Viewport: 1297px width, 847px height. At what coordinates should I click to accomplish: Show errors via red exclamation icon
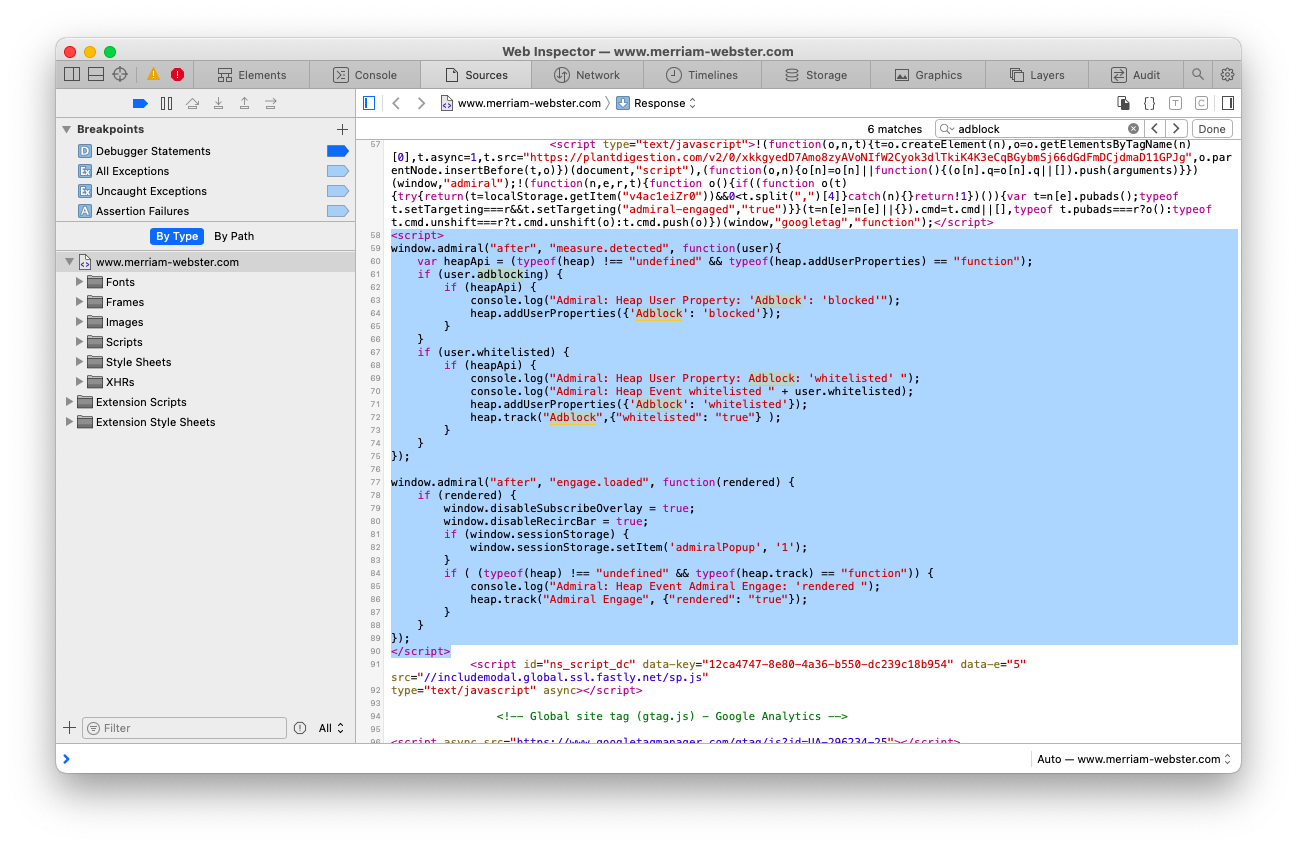[x=177, y=74]
